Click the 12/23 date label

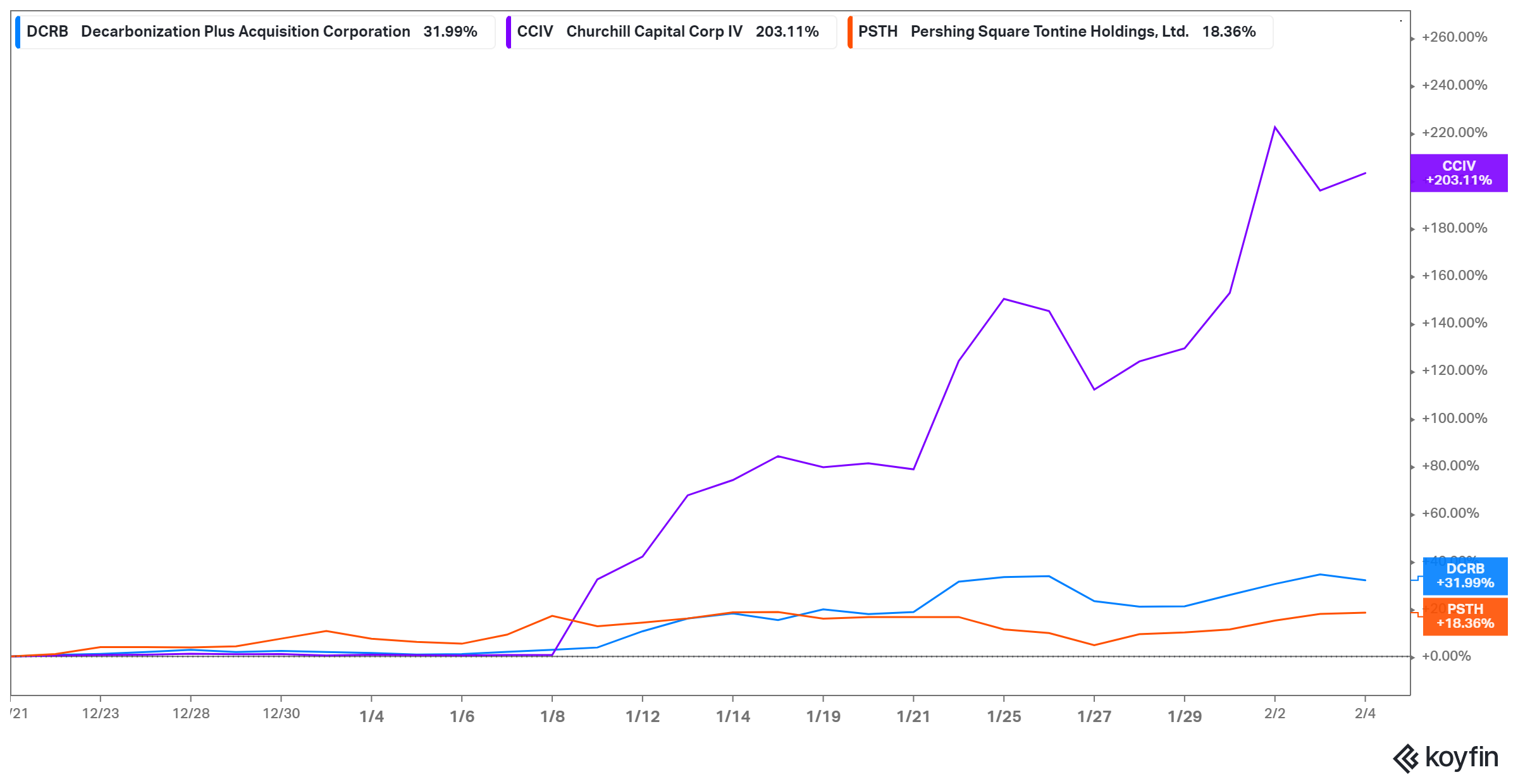101,714
